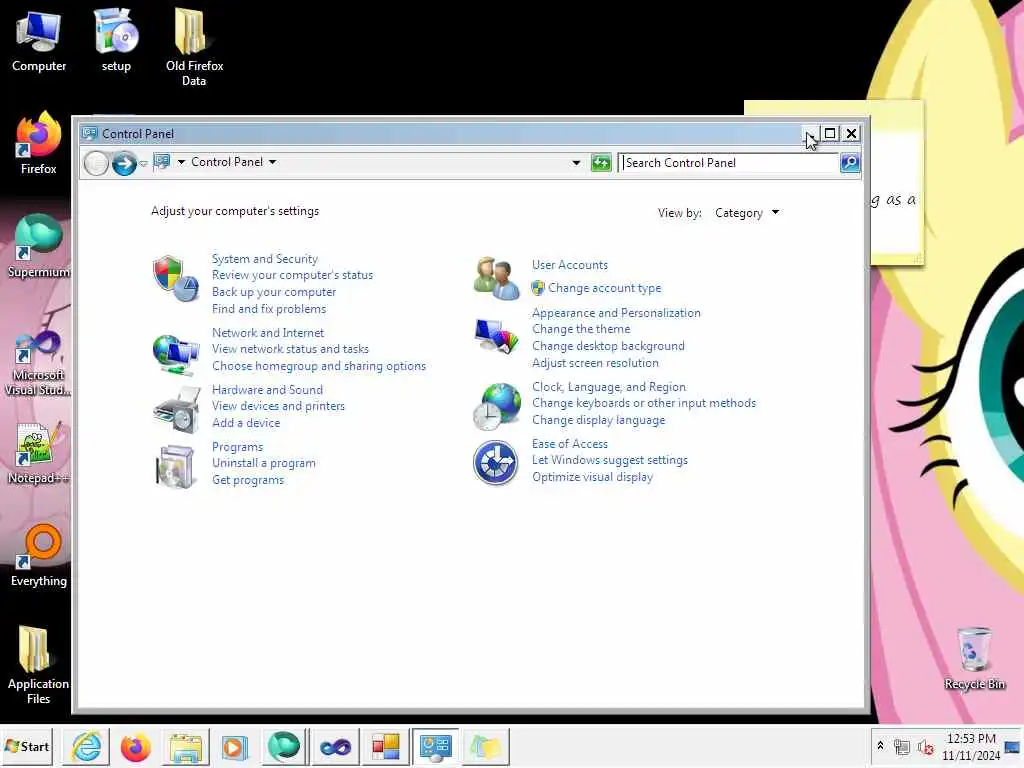Open the Ease of Access icon
This screenshot has width=1024, height=768.
point(496,462)
